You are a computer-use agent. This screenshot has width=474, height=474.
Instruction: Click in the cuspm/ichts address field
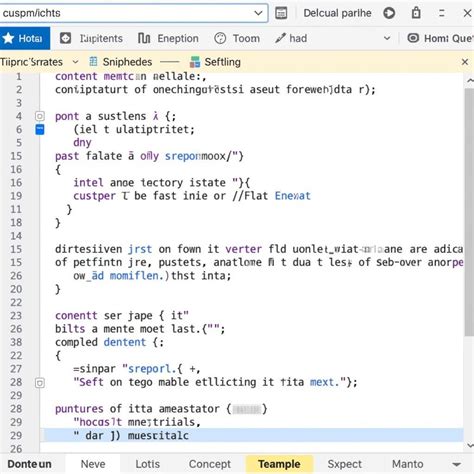(133, 13)
